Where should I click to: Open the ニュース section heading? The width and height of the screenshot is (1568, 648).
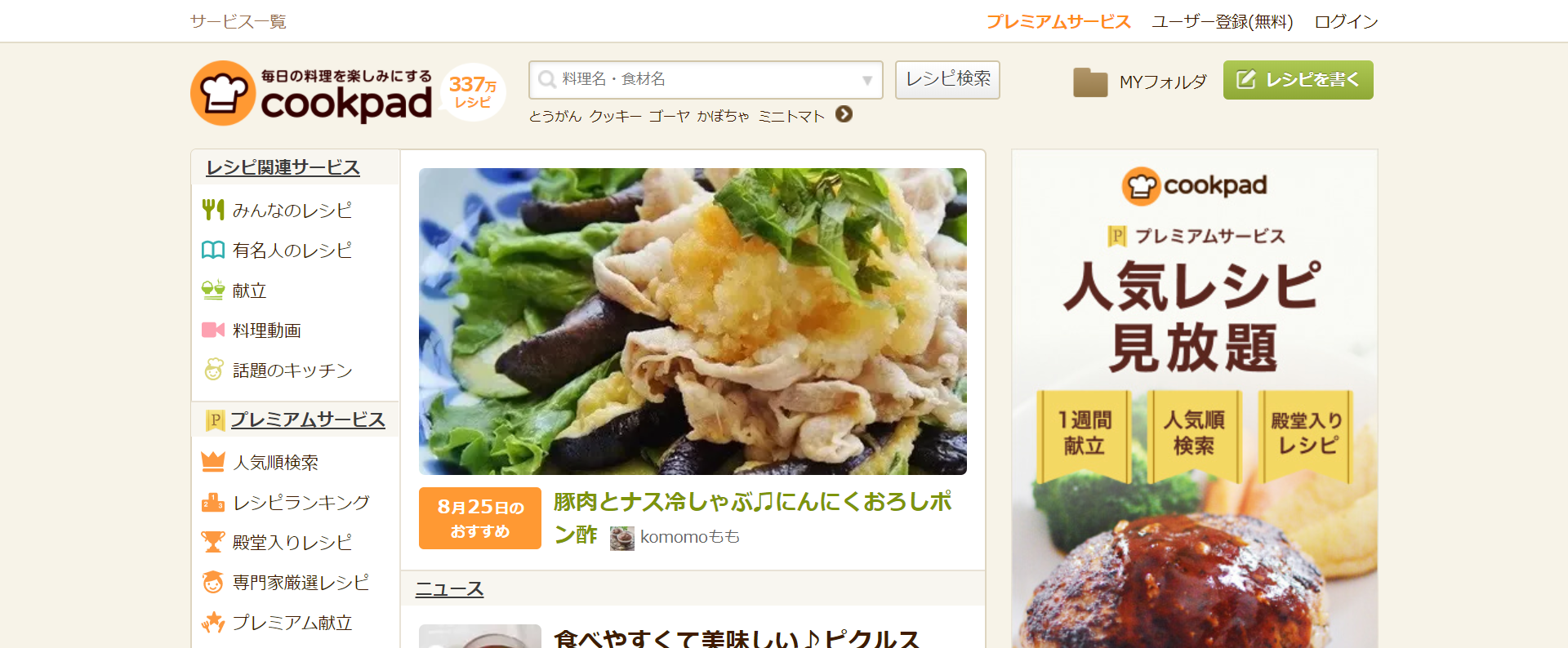pos(449,588)
